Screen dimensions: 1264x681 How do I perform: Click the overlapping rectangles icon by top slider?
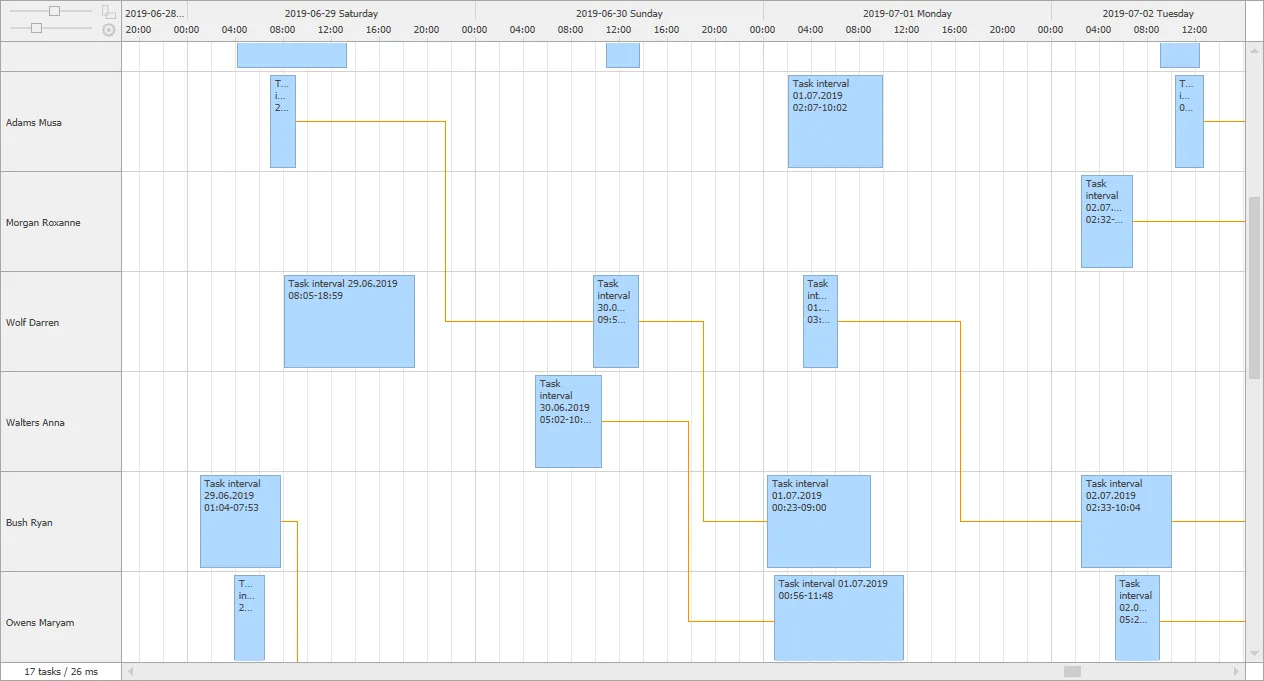109,11
